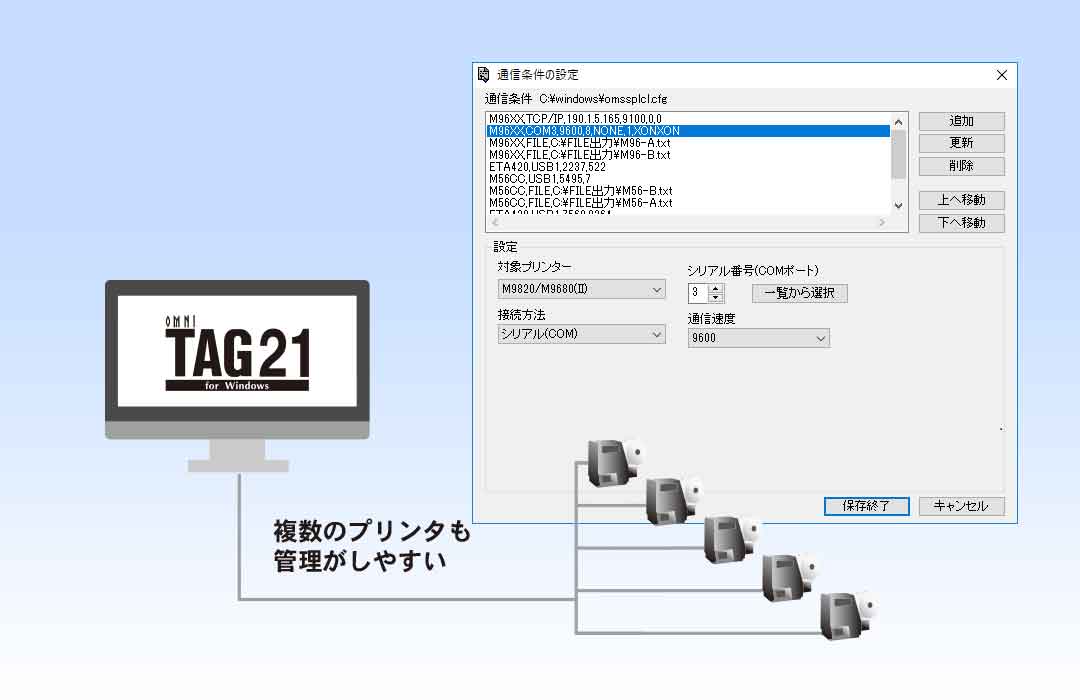
Task: Open the 通信速度 dropdown showing 9600
Action: pyautogui.click(x=758, y=338)
